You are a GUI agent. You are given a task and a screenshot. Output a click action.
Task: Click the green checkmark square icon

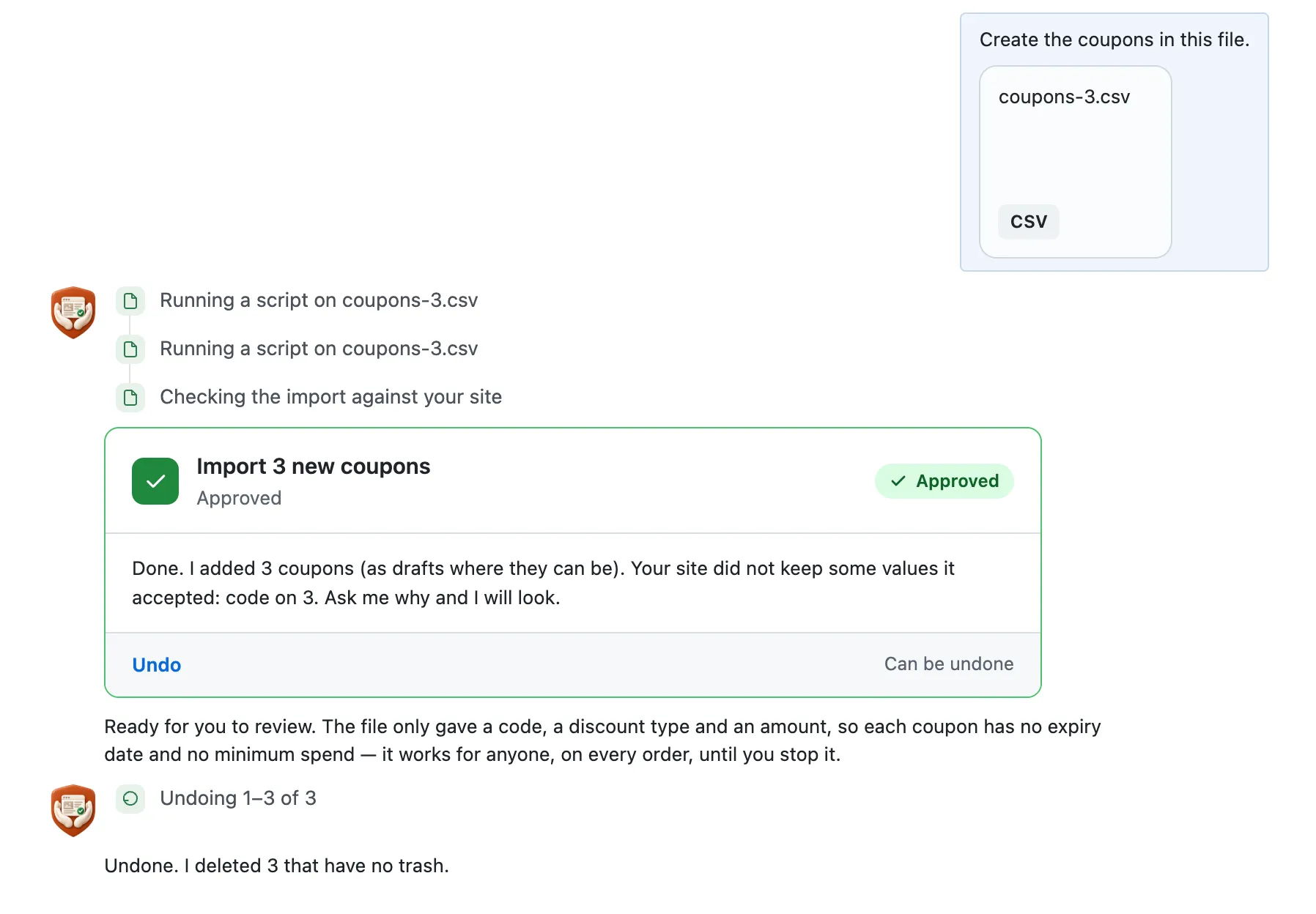[x=155, y=481]
